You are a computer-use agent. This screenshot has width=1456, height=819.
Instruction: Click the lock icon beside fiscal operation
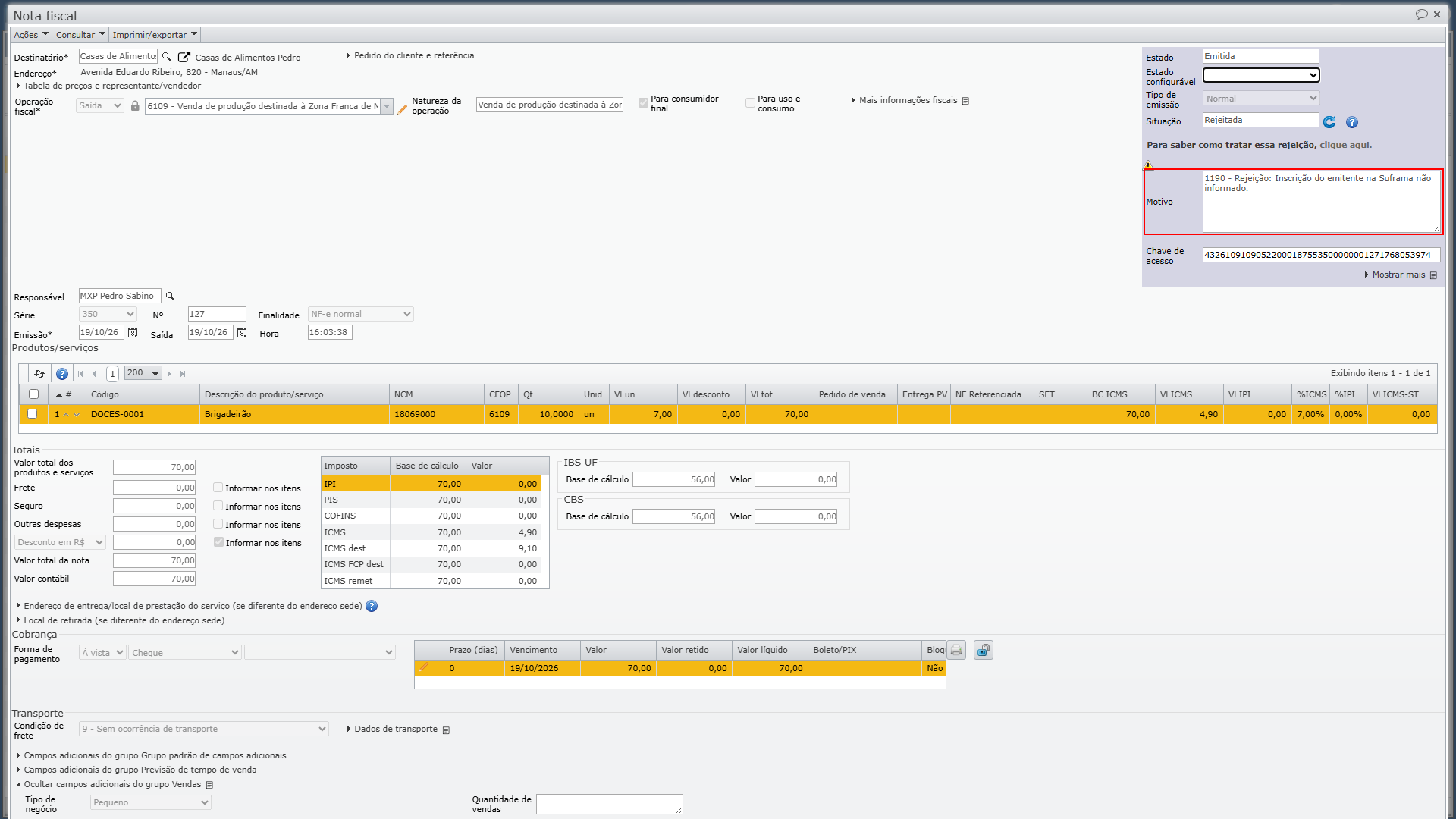(135, 106)
